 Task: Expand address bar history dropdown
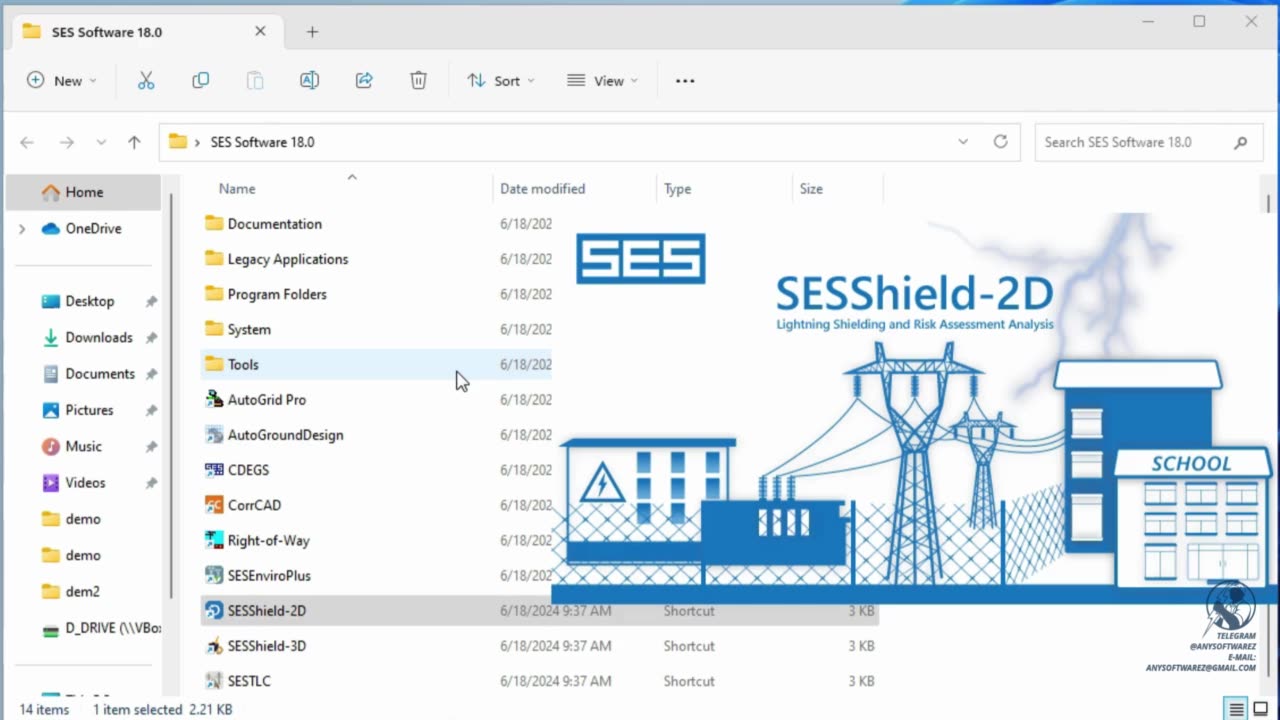coord(963,142)
